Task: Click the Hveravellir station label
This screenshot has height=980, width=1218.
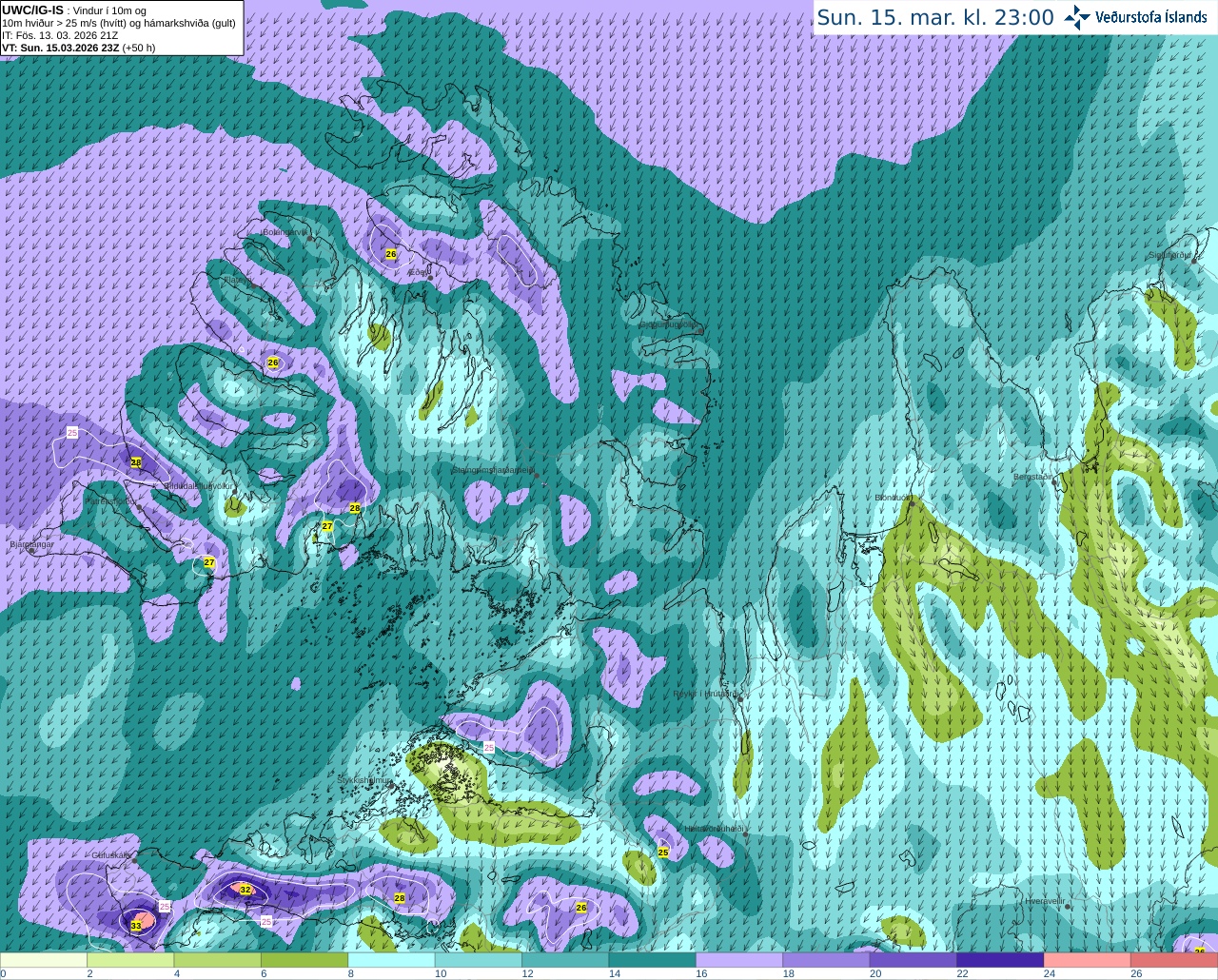Action: tap(1044, 900)
